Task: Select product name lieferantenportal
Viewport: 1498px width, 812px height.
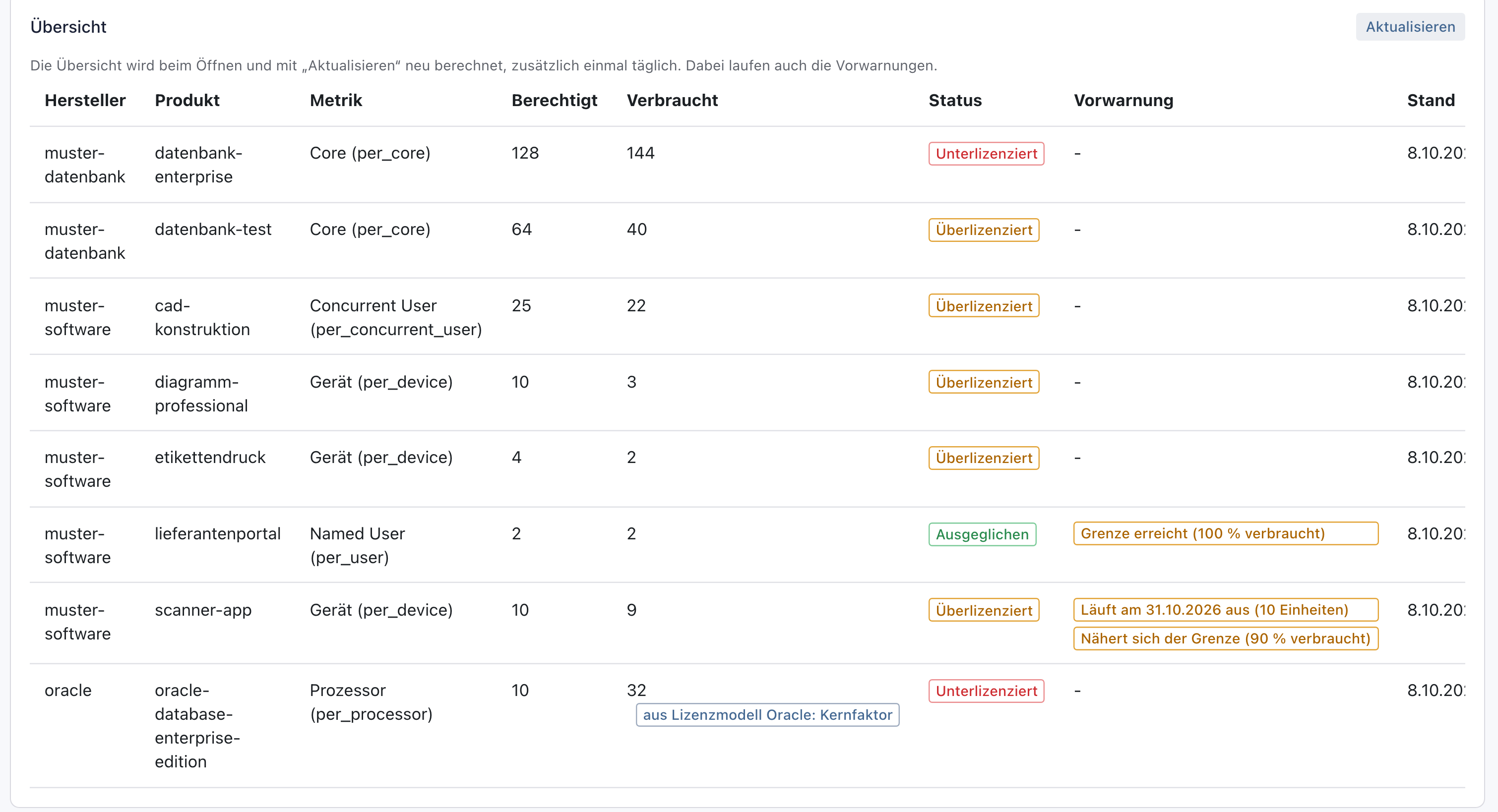Action: coord(217,533)
